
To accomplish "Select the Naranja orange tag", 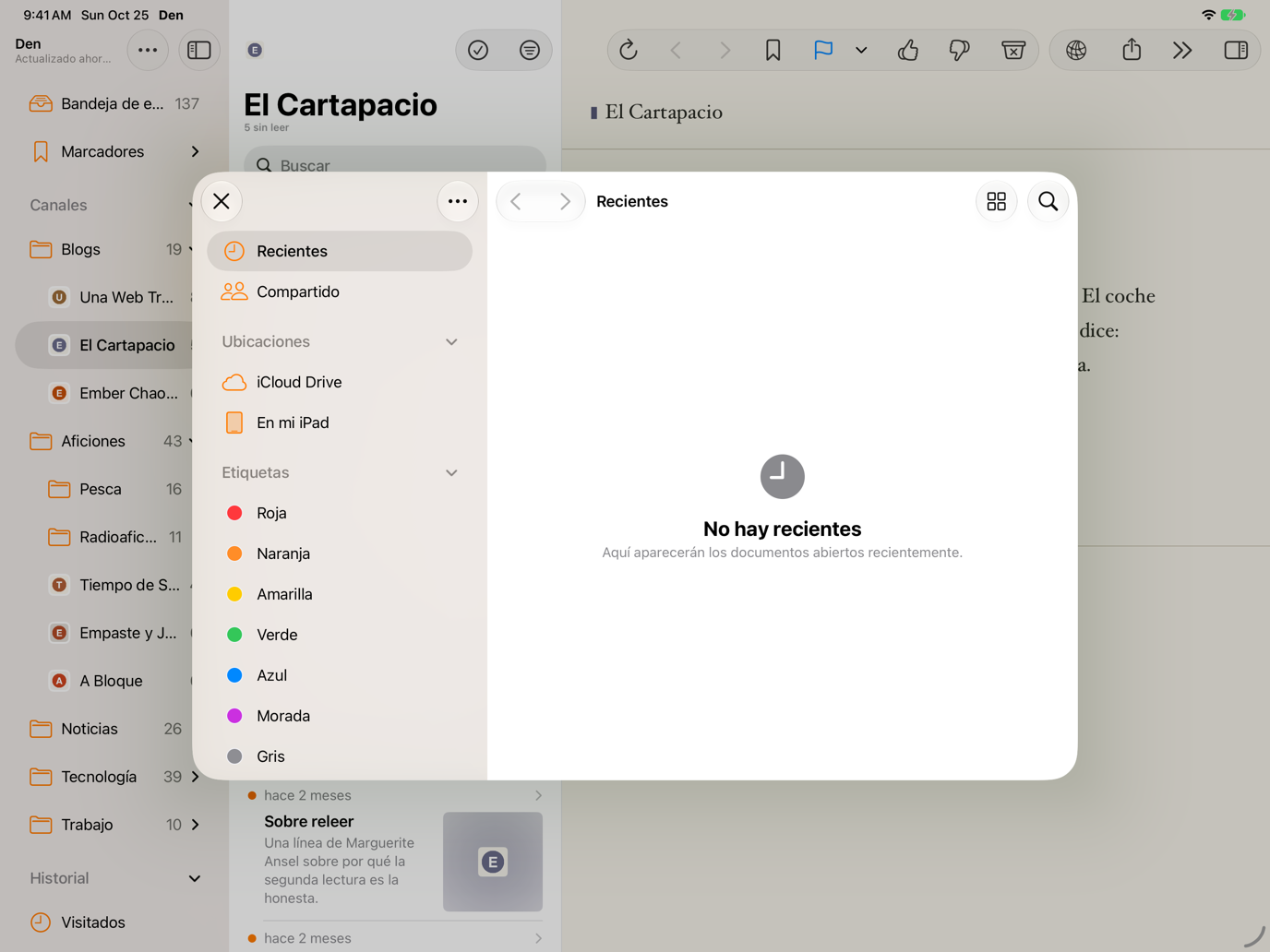I will pos(340,553).
